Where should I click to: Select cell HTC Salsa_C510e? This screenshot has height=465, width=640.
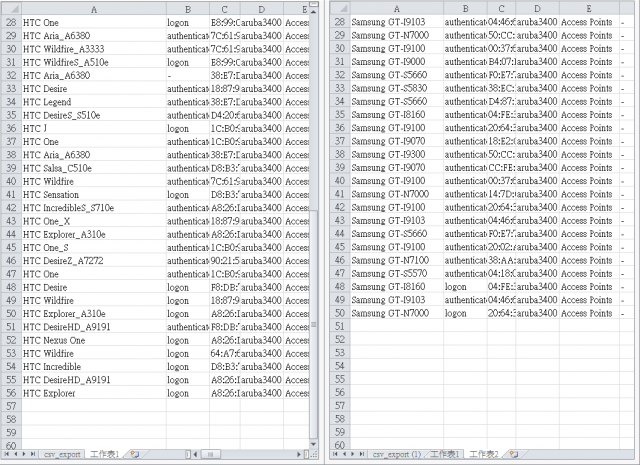coord(94,168)
